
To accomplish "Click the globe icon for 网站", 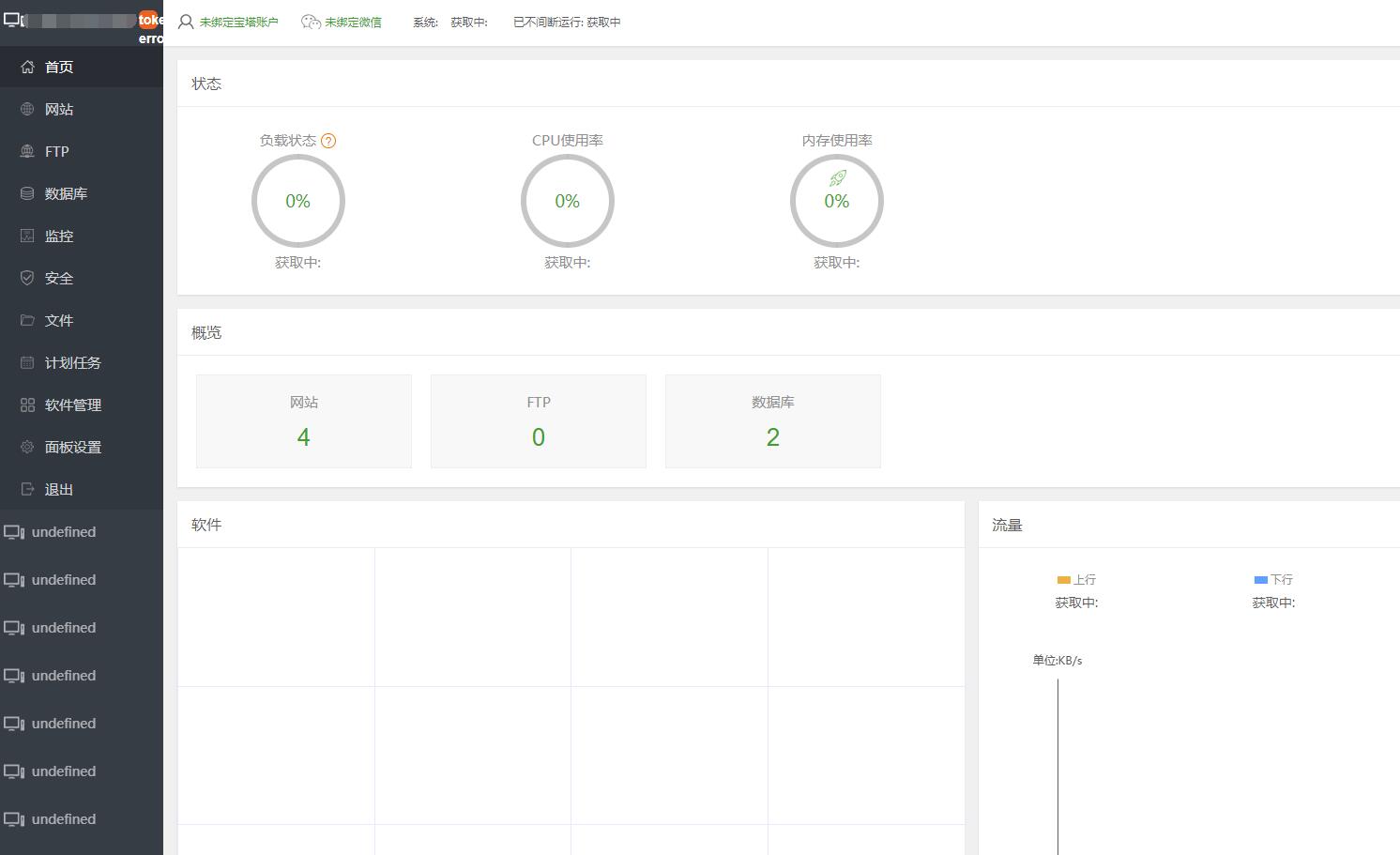I will (x=27, y=109).
